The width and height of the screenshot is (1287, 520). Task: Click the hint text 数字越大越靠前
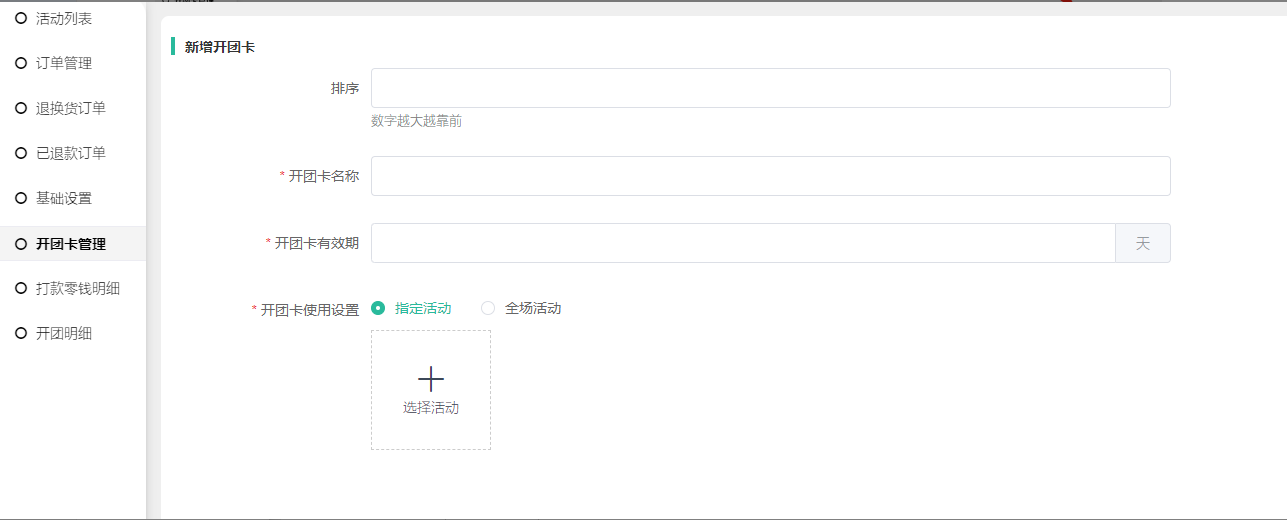click(416, 121)
